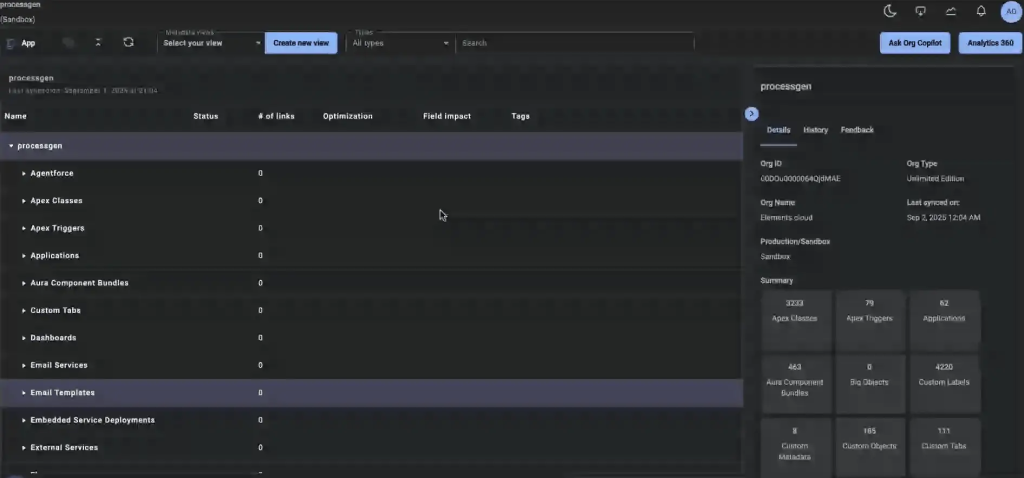1024x478 pixels.
Task: Click the 0 Big Objects summary card
Action: click(870, 384)
